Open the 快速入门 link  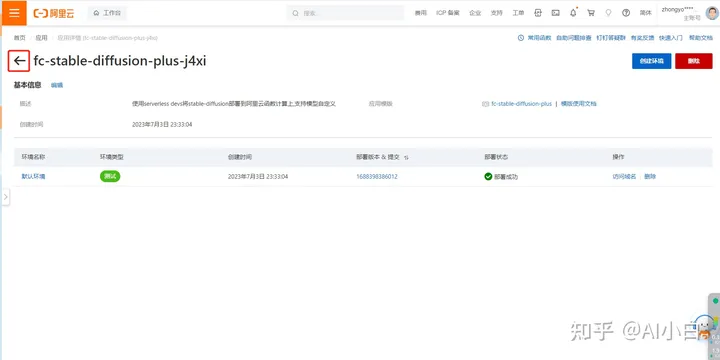pos(671,38)
